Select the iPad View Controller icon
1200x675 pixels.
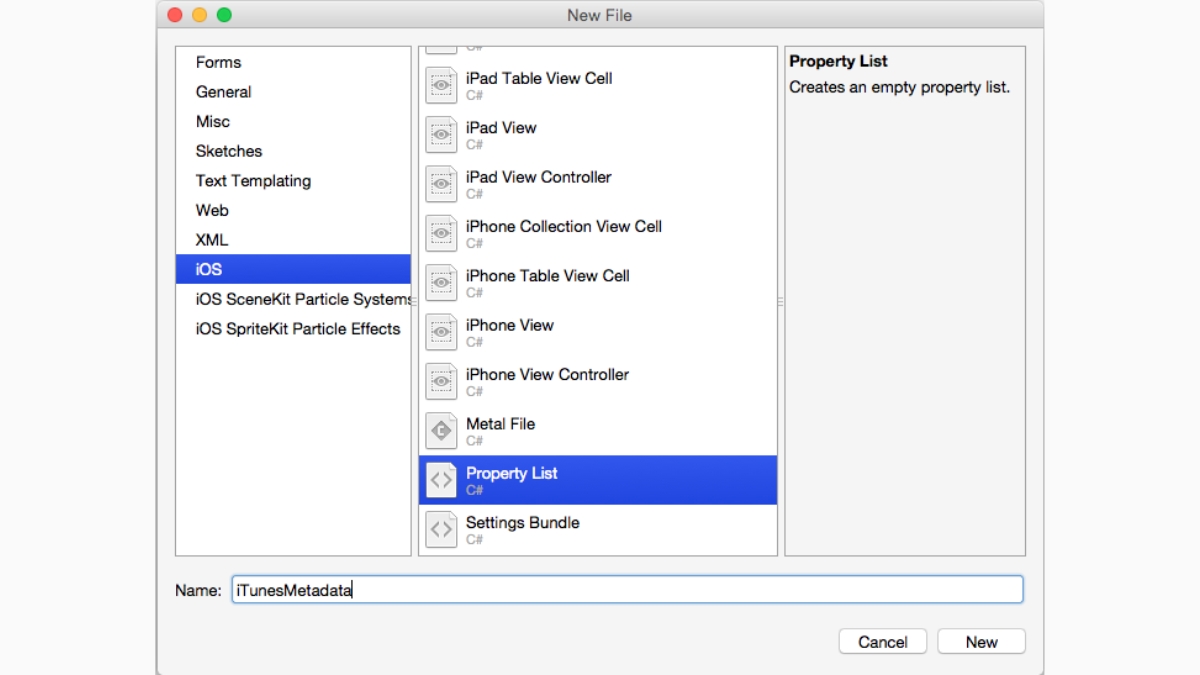(441, 185)
